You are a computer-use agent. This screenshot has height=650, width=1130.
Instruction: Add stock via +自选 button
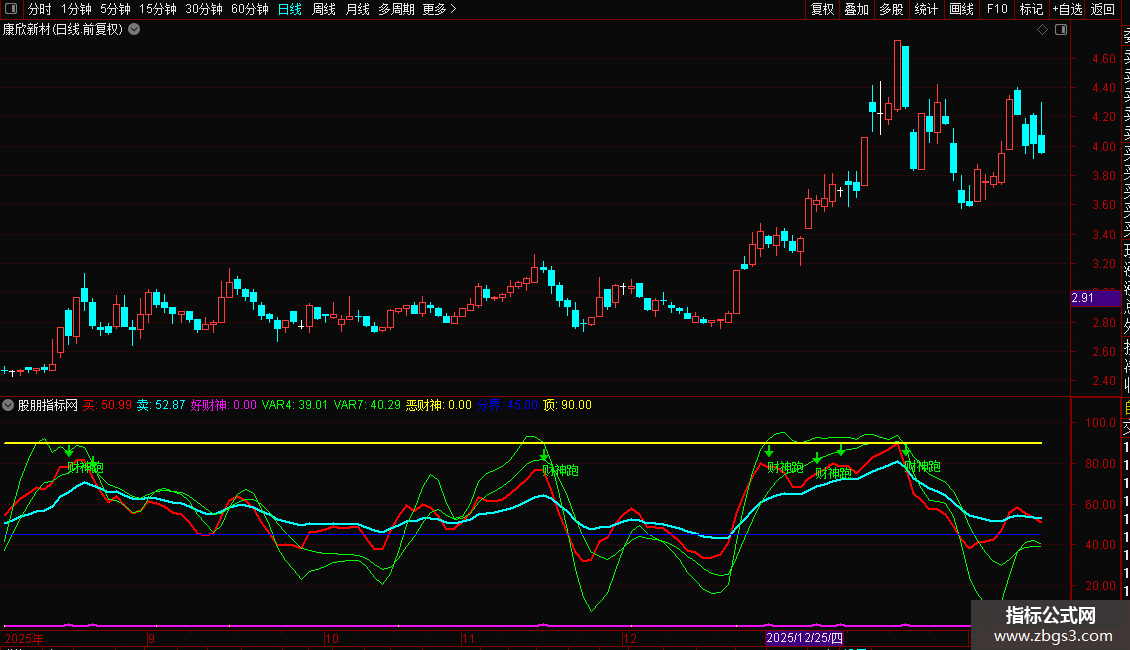[x=1065, y=9]
